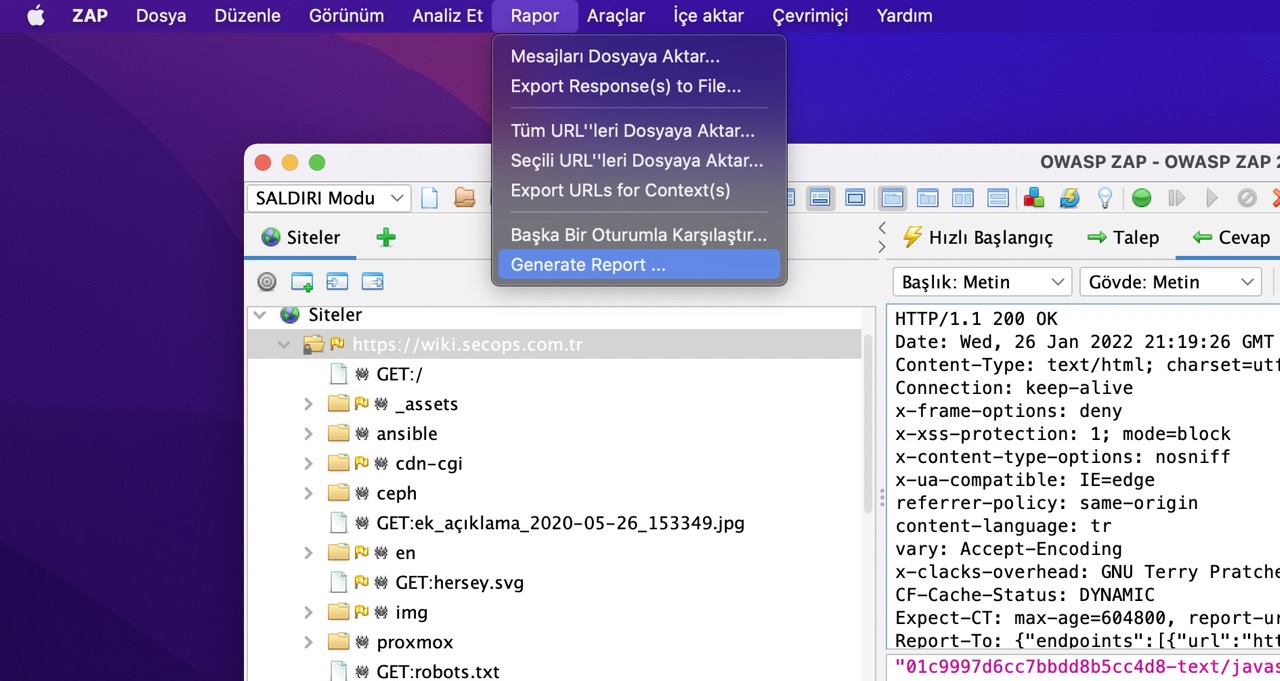The image size is (1280, 681).
Task: Select the GET:hersey.svg entry
Action: tap(459, 582)
